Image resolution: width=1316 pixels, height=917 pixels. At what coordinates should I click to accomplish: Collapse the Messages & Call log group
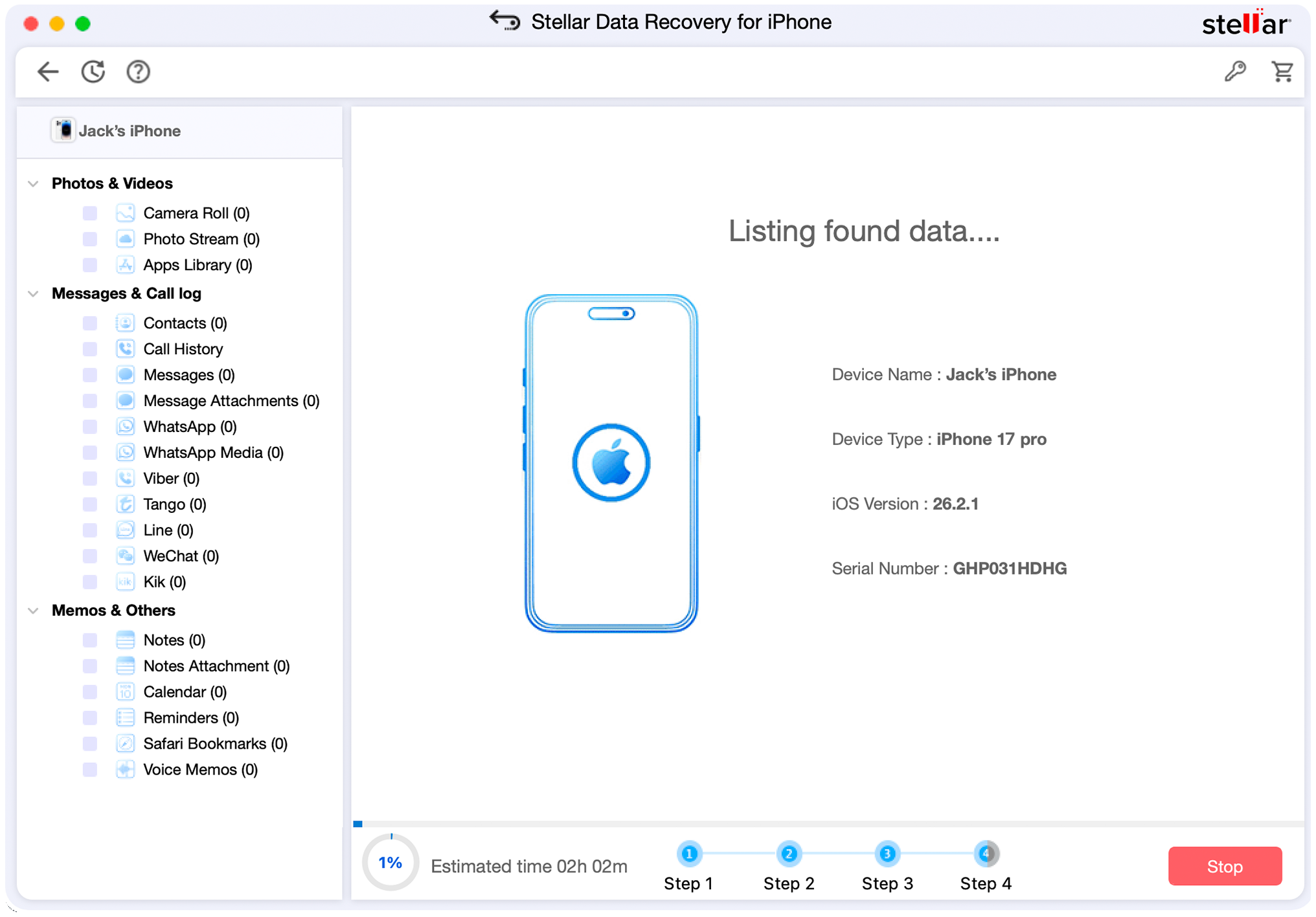pos(34,294)
